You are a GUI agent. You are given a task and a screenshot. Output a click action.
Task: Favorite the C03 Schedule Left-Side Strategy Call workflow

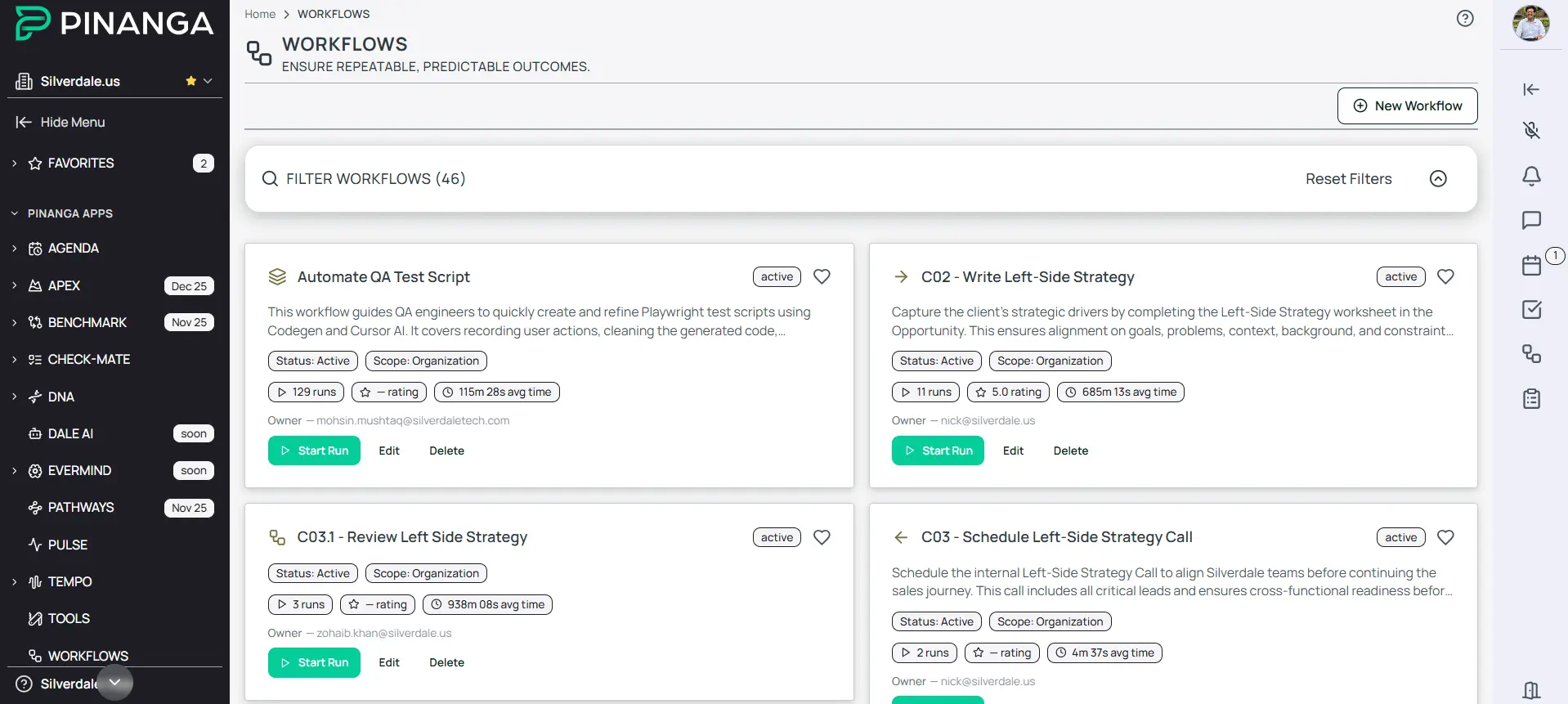coord(1445,537)
